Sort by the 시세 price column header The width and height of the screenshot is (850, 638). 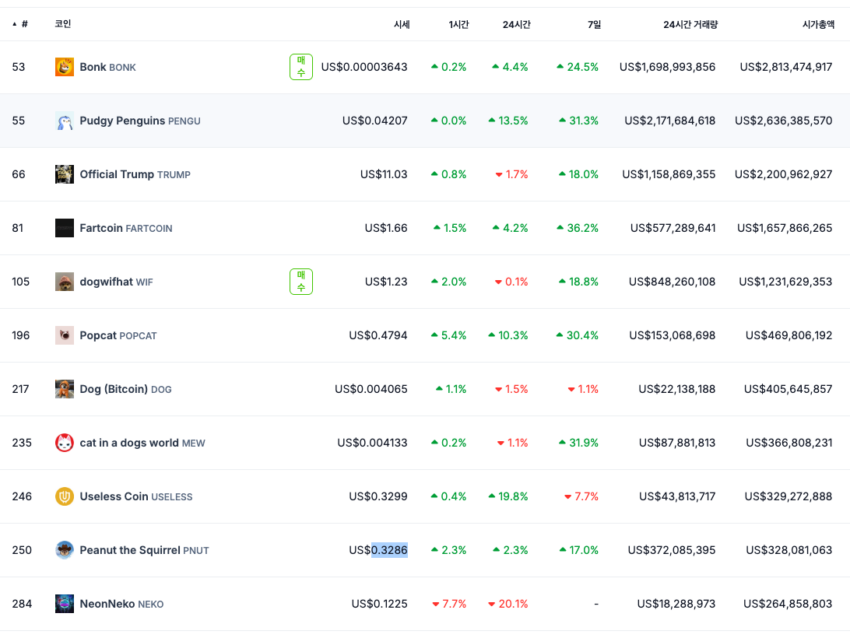coord(402,24)
